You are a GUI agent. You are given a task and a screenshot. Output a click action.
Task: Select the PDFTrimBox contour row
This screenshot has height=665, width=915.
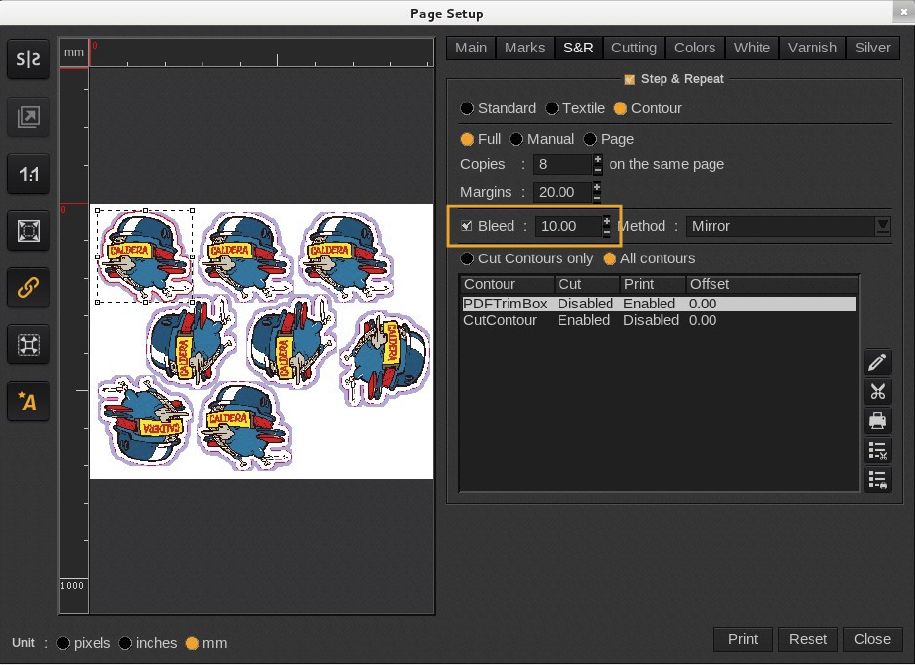tap(659, 304)
